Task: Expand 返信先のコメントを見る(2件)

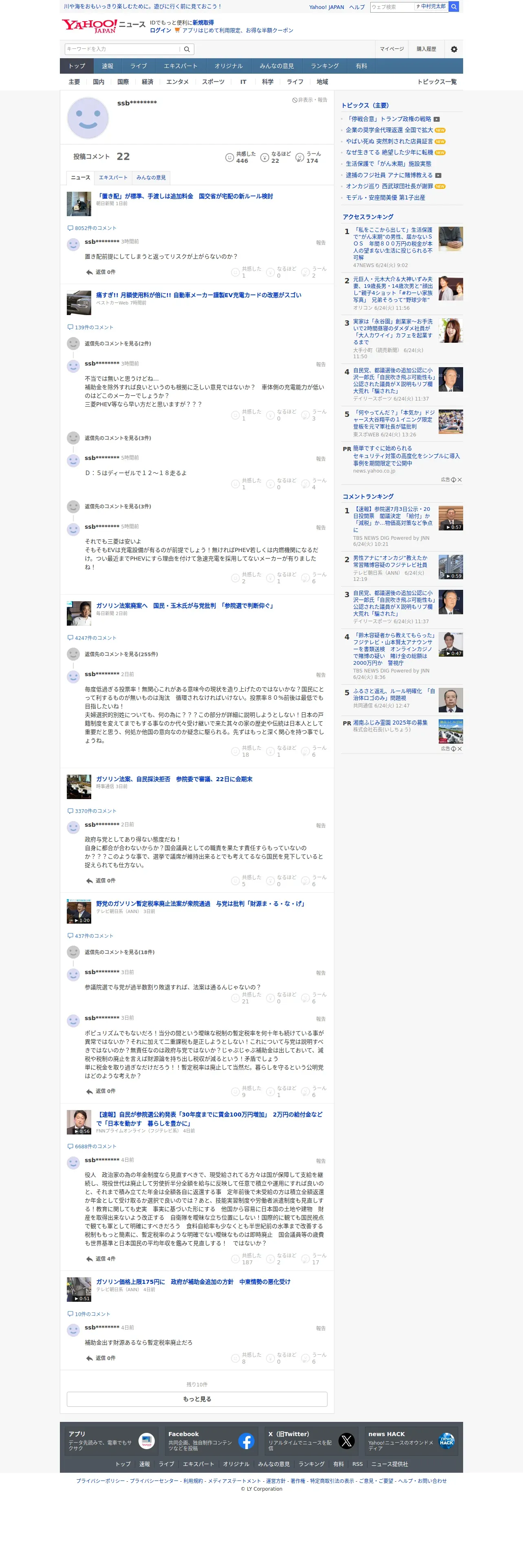Action: click(117, 343)
